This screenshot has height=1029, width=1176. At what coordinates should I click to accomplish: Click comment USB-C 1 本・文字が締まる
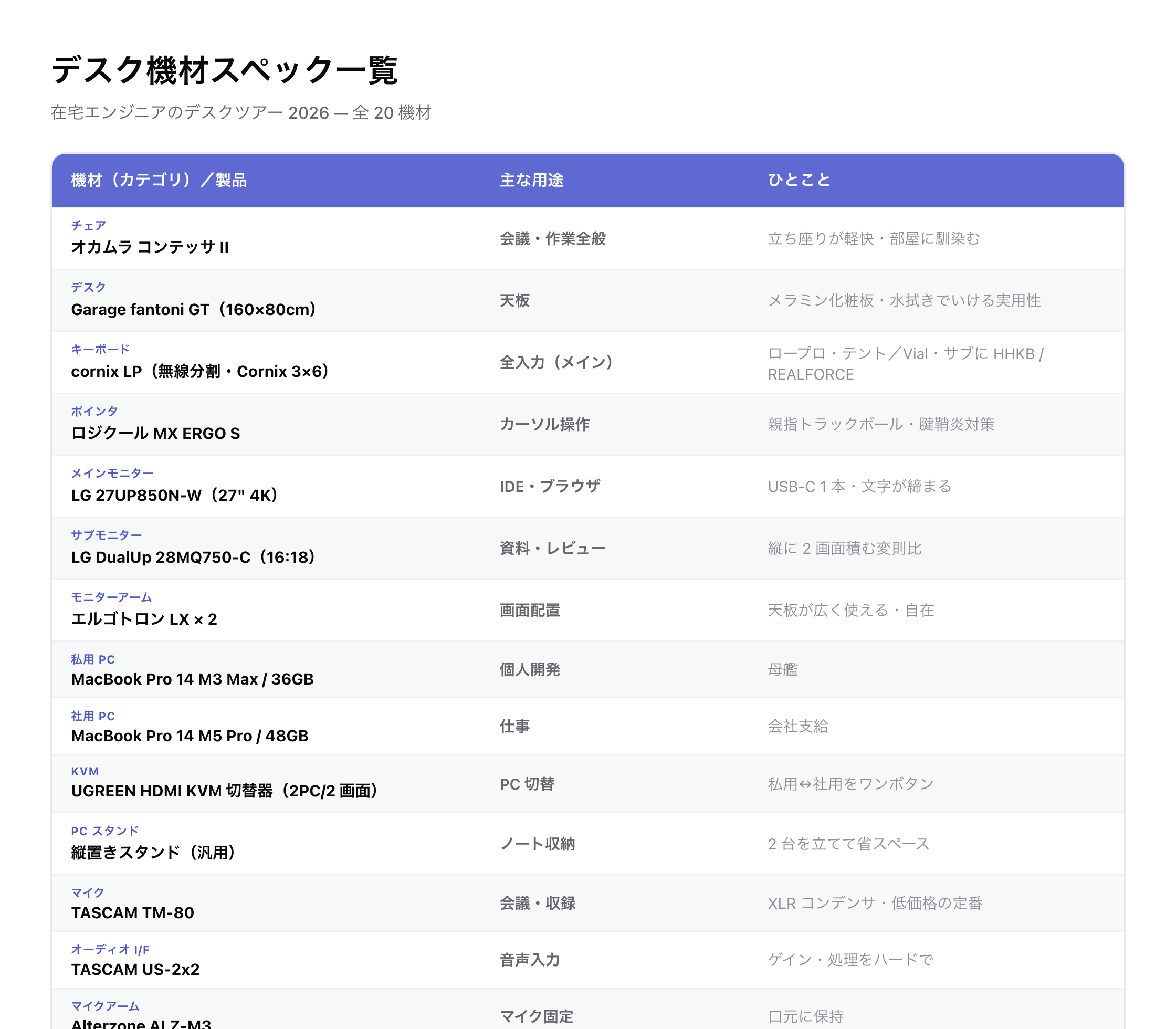pos(859,486)
